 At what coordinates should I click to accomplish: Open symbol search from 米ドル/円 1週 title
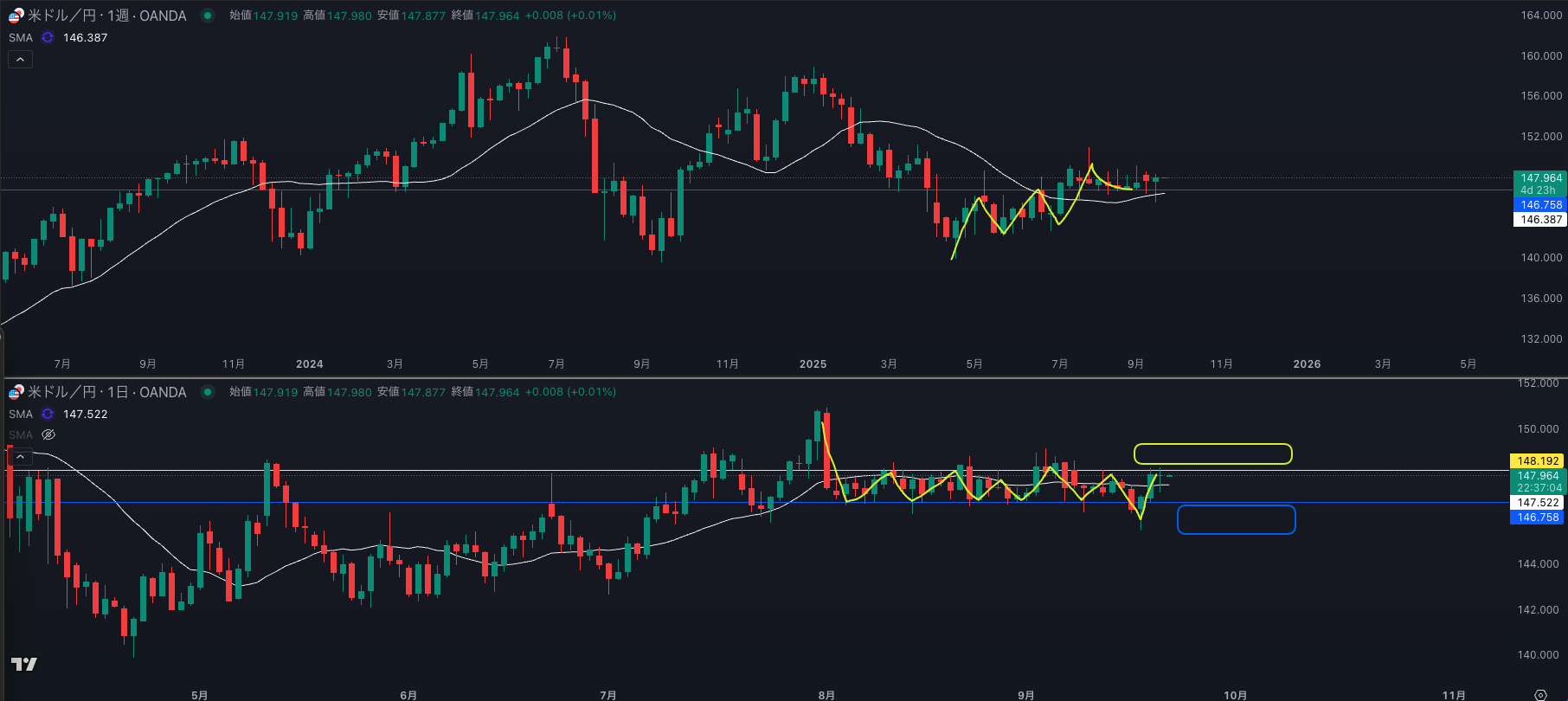click(x=107, y=16)
